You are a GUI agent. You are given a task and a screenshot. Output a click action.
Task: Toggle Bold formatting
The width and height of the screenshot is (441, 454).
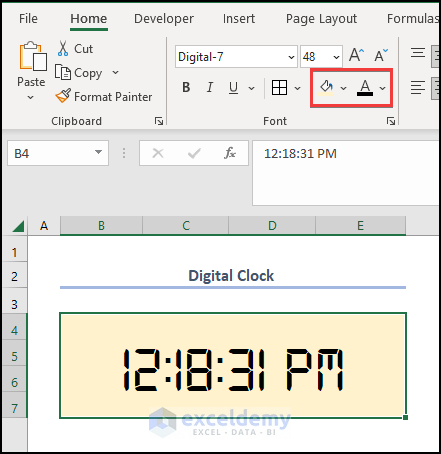coord(186,88)
